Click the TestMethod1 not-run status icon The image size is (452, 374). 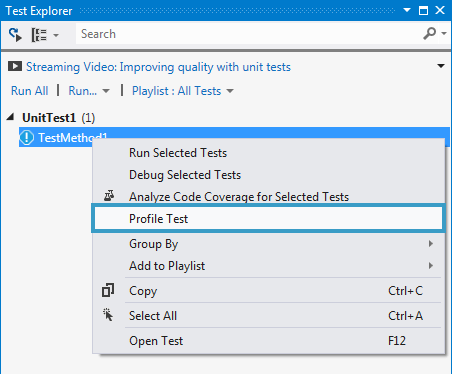coord(27,137)
